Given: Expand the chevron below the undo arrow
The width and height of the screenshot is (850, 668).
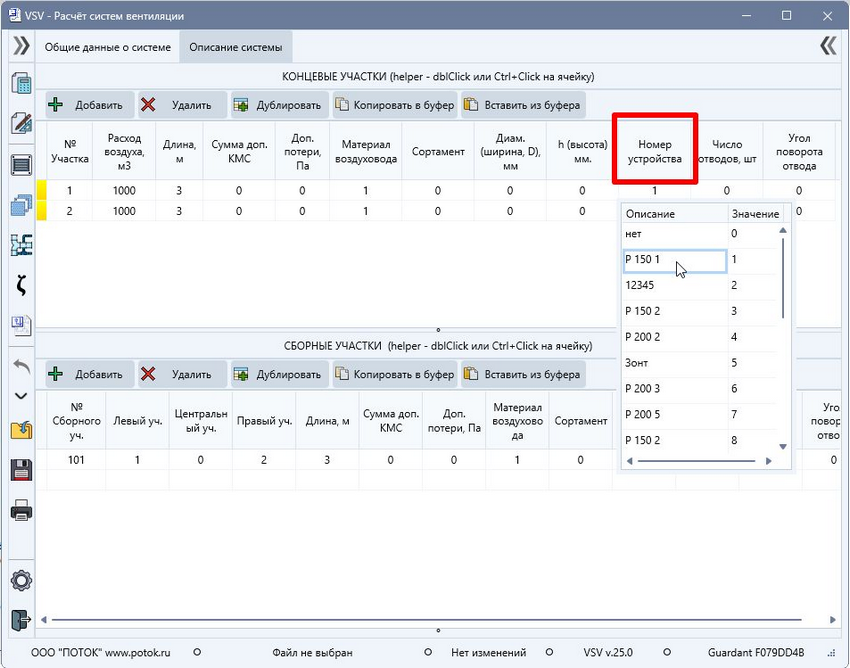Looking at the screenshot, I should (21, 396).
